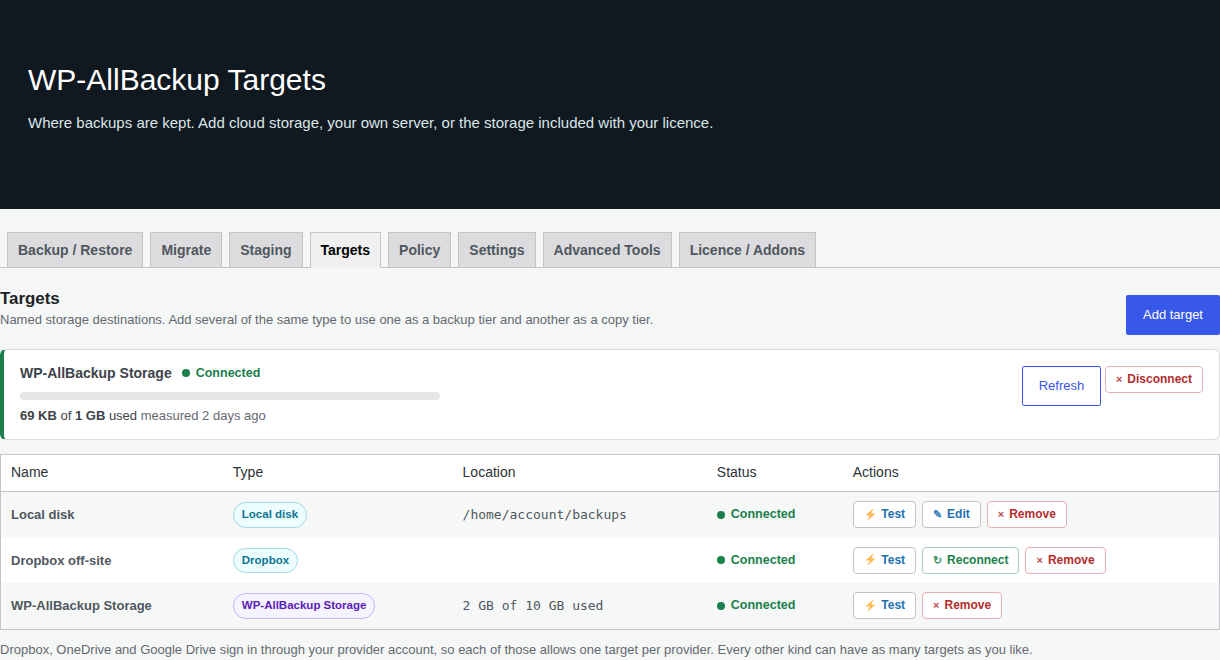The image size is (1220, 660).
Task: Test the Dropbox off-site target
Action: (884, 560)
